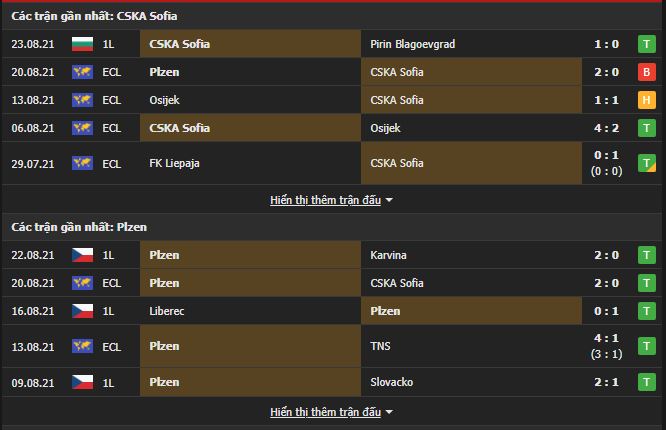Viewport: 666px width, 430px height.
Task: Click the TNS team name
Action: click(x=381, y=346)
